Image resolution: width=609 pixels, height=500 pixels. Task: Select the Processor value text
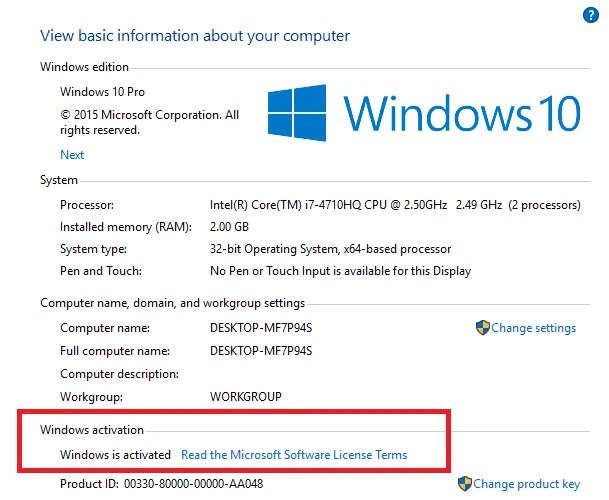point(395,205)
